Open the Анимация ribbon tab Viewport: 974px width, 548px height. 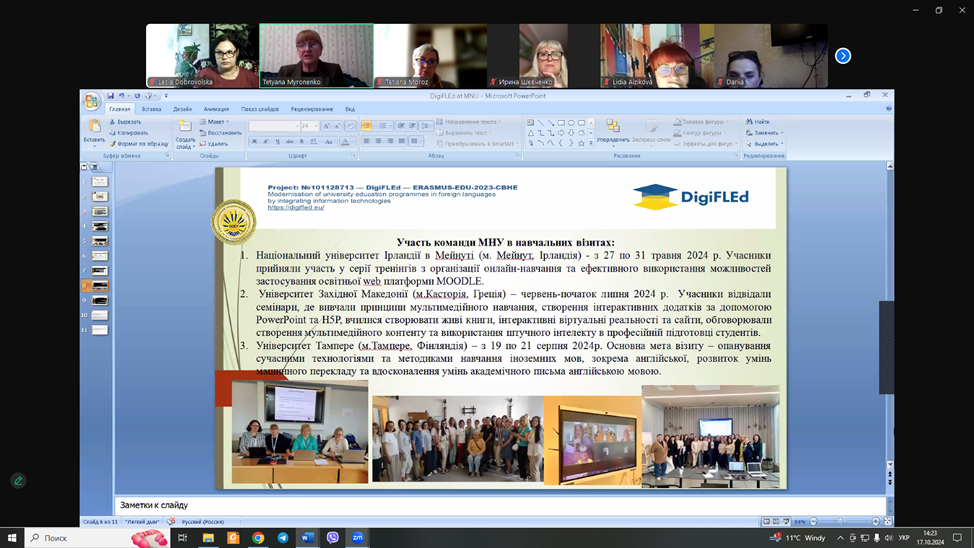[216, 109]
